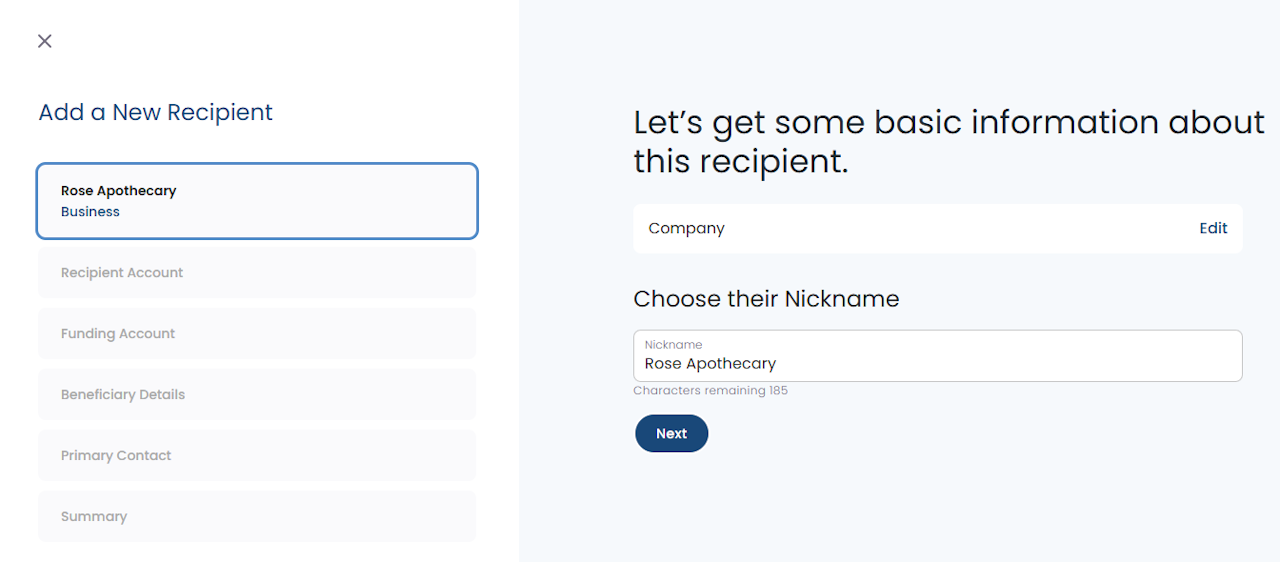The width and height of the screenshot is (1280, 562).
Task: Click the Company label in the info card
Action: click(x=686, y=228)
